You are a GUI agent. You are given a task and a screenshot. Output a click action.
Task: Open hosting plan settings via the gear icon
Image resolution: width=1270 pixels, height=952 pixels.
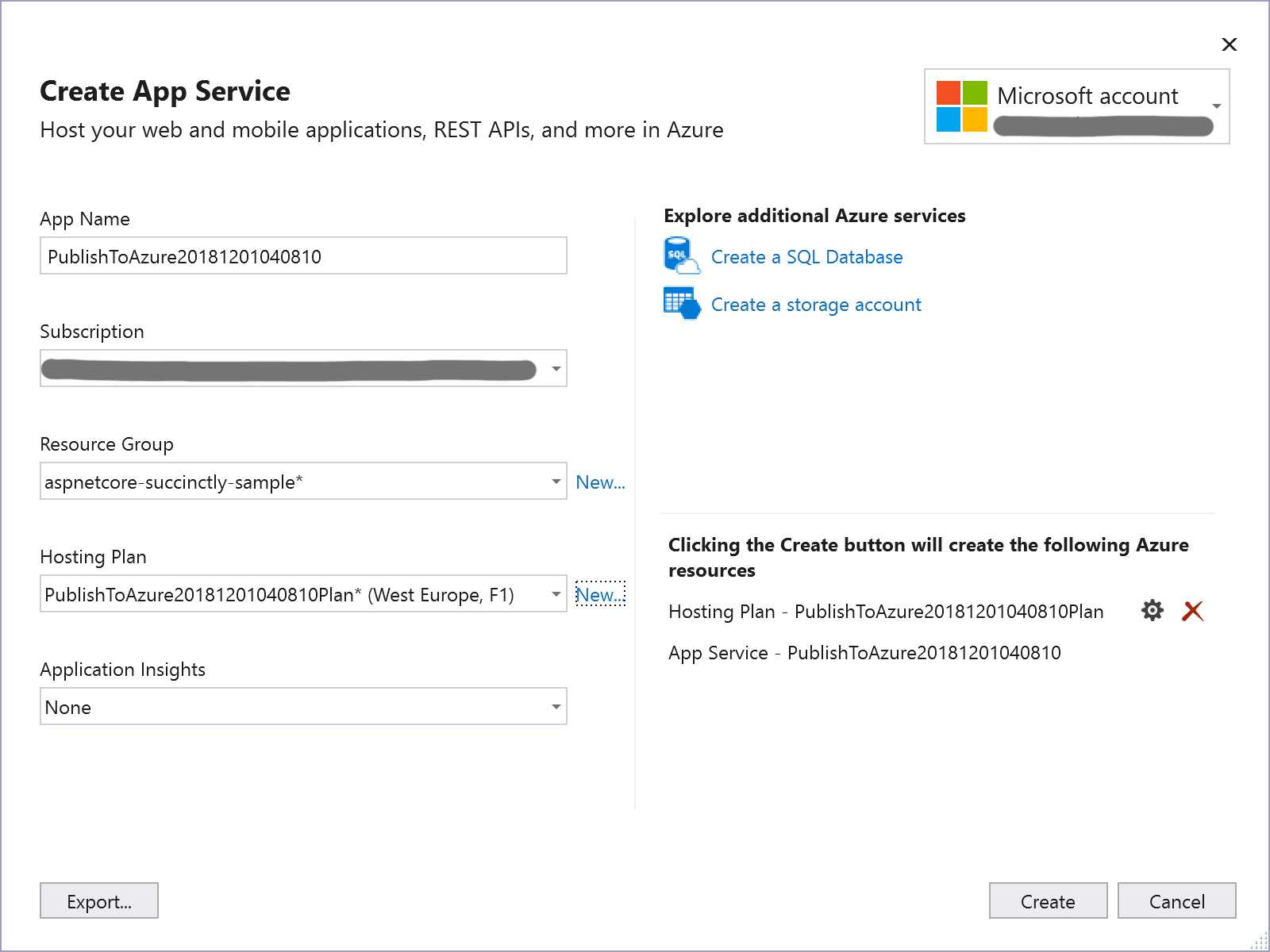(1152, 611)
